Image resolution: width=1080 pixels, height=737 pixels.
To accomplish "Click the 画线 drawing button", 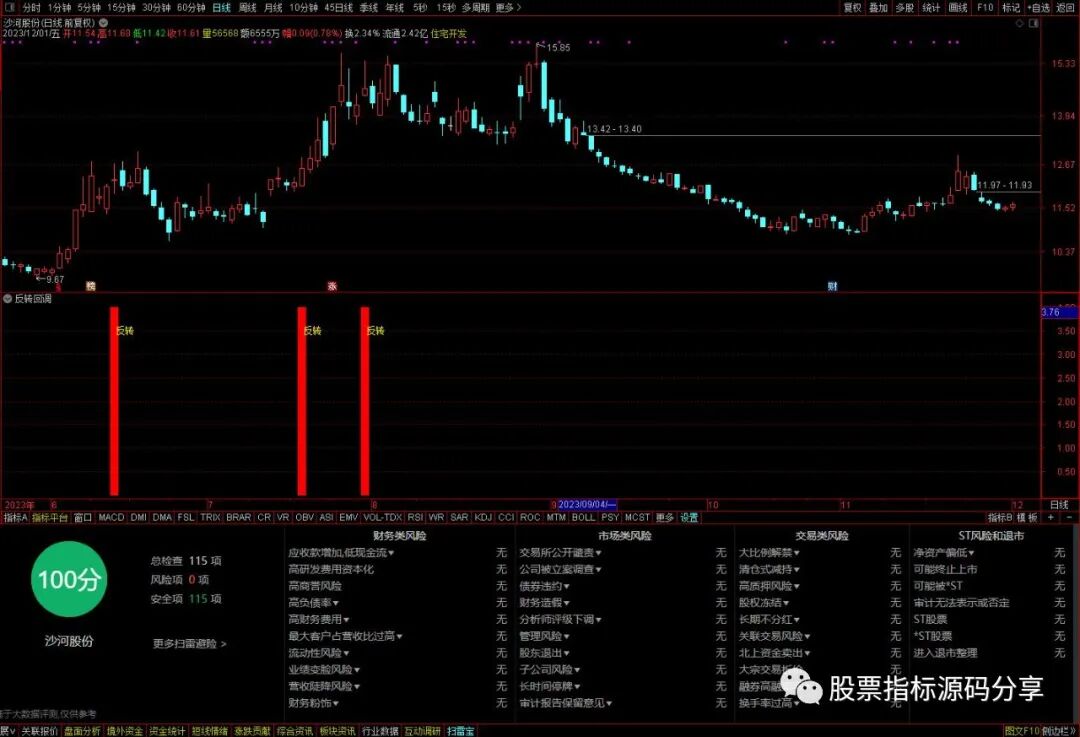I will coord(958,8).
